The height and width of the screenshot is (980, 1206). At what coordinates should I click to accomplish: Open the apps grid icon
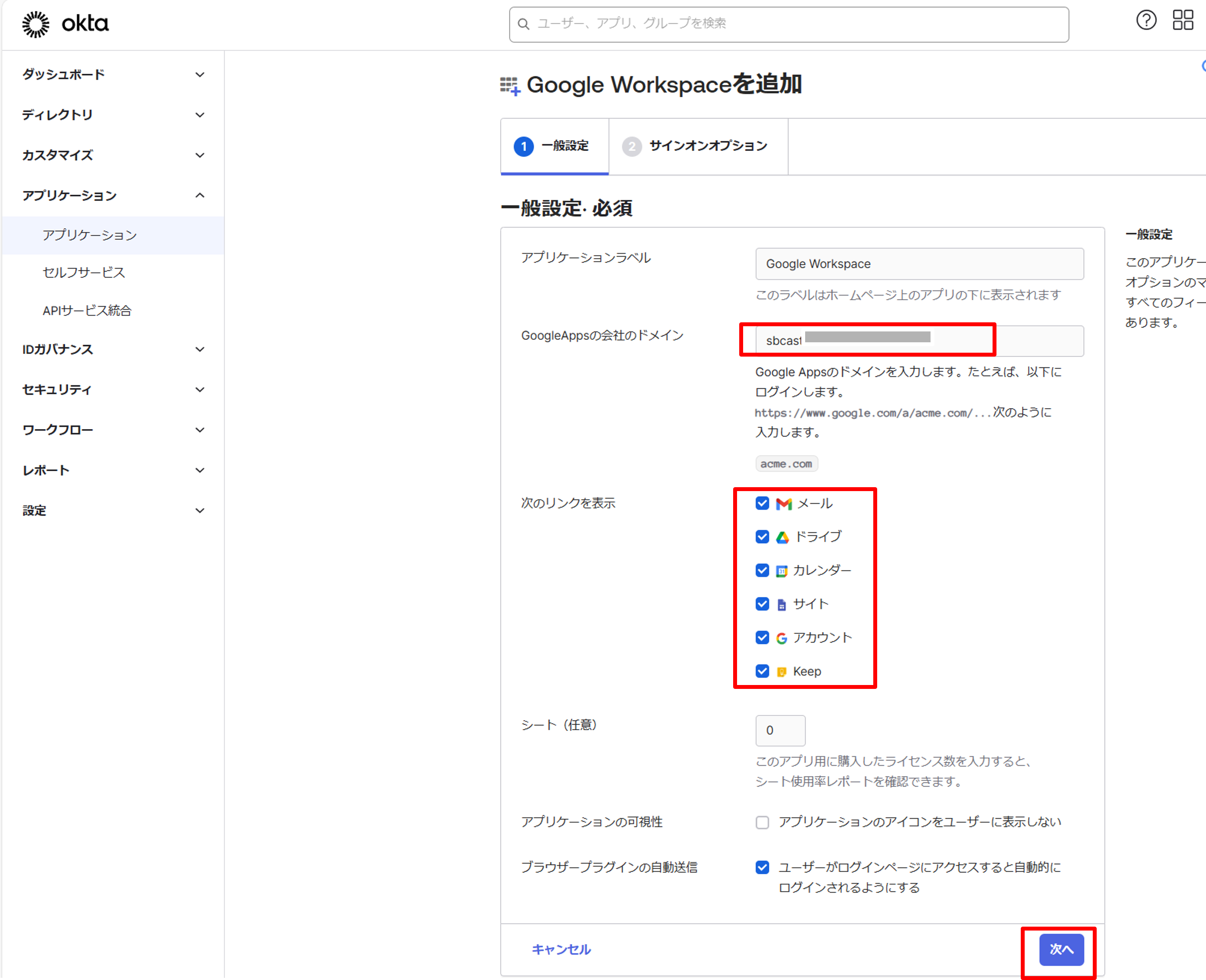(1183, 20)
